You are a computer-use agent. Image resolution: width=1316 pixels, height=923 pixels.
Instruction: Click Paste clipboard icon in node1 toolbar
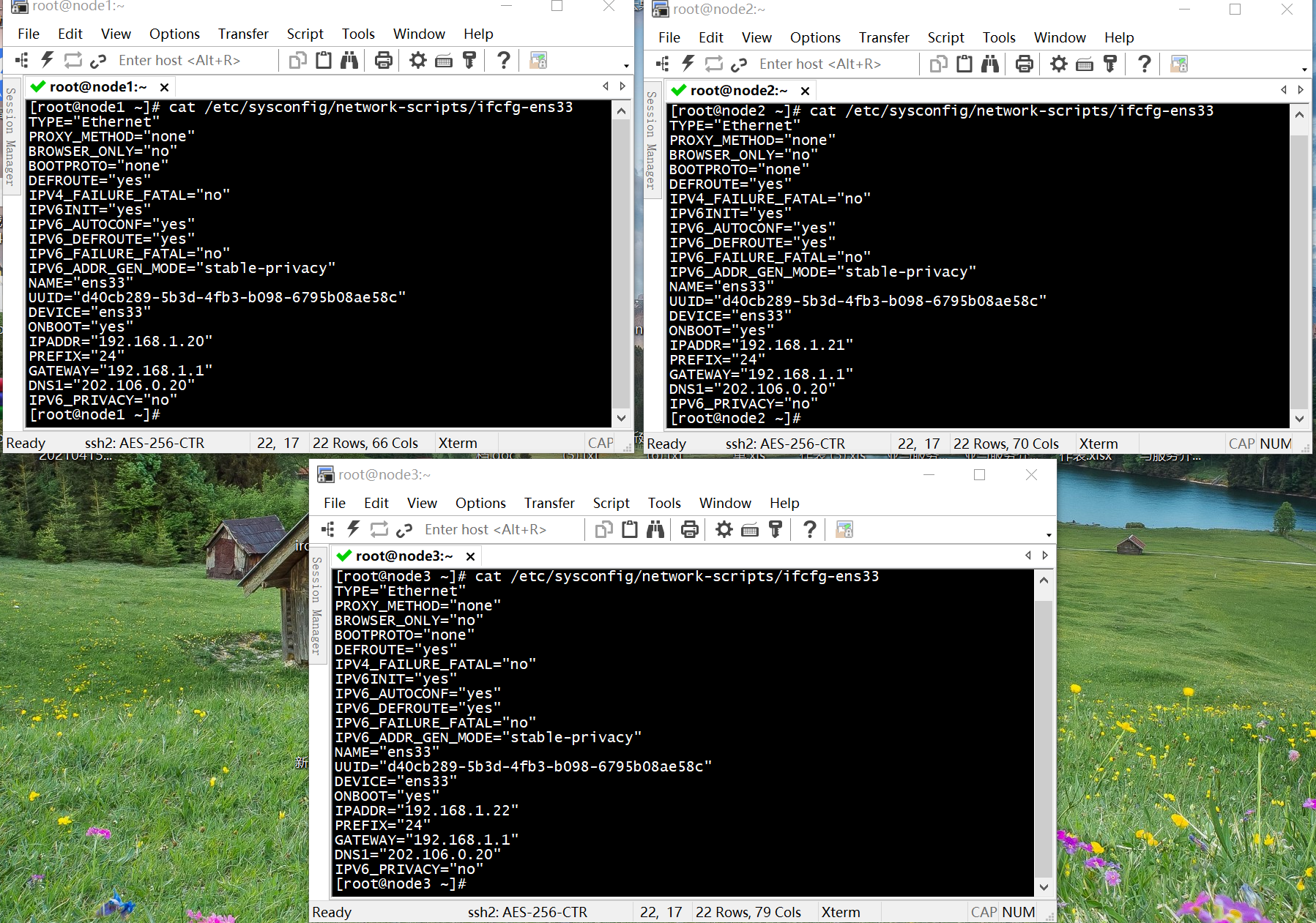click(324, 60)
